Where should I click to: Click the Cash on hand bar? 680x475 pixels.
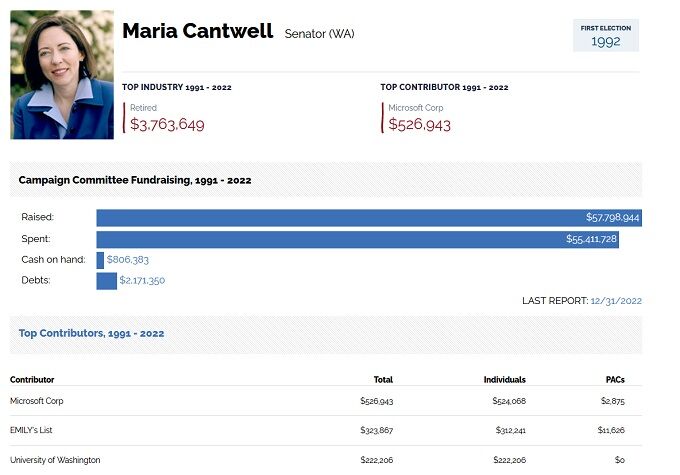100,260
